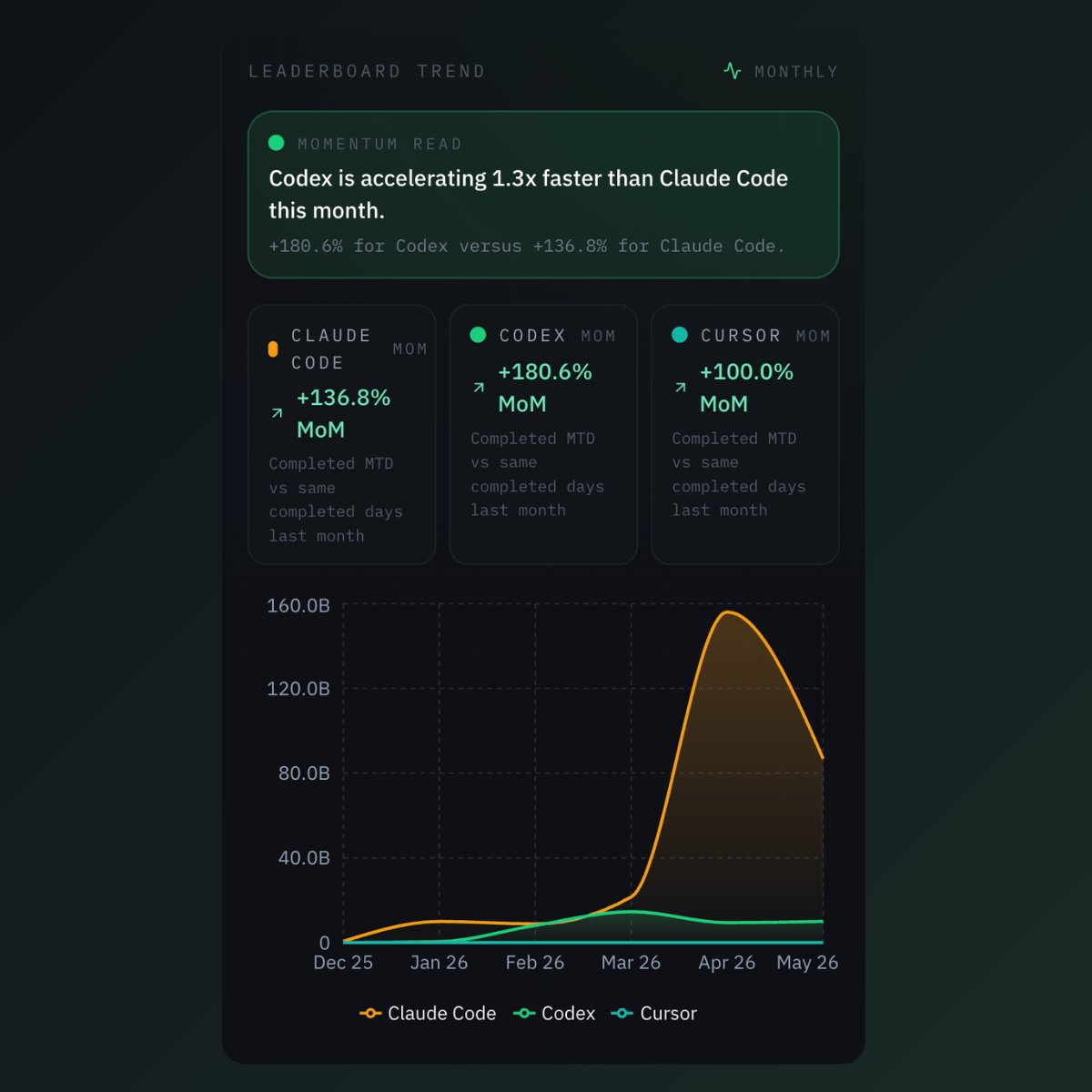
Task: Toggle the Claude Code legend entry
Action: tap(428, 1013)
